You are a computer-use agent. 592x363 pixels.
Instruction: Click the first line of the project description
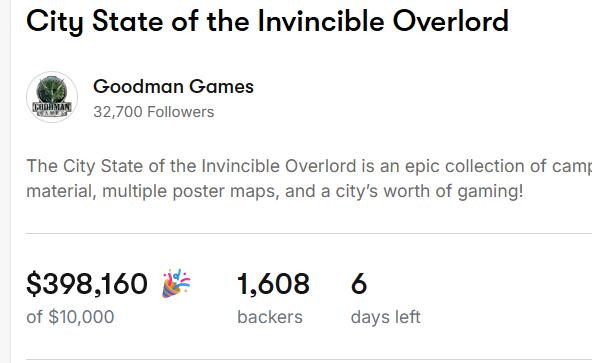(309, 166)
